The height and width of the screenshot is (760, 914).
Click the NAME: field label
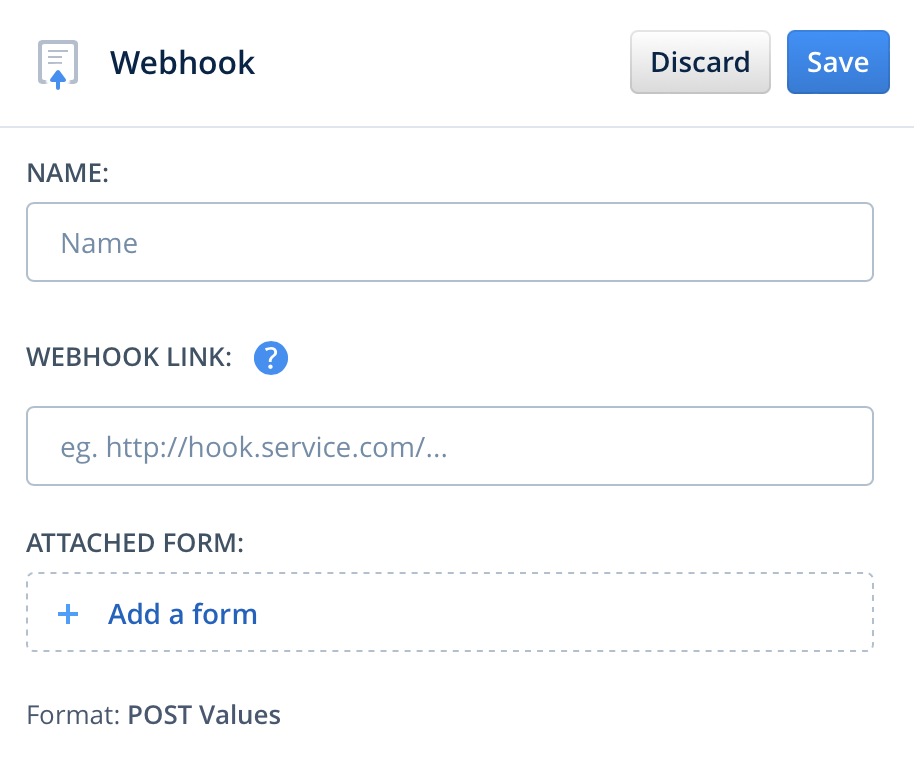(x=67, y=173)
